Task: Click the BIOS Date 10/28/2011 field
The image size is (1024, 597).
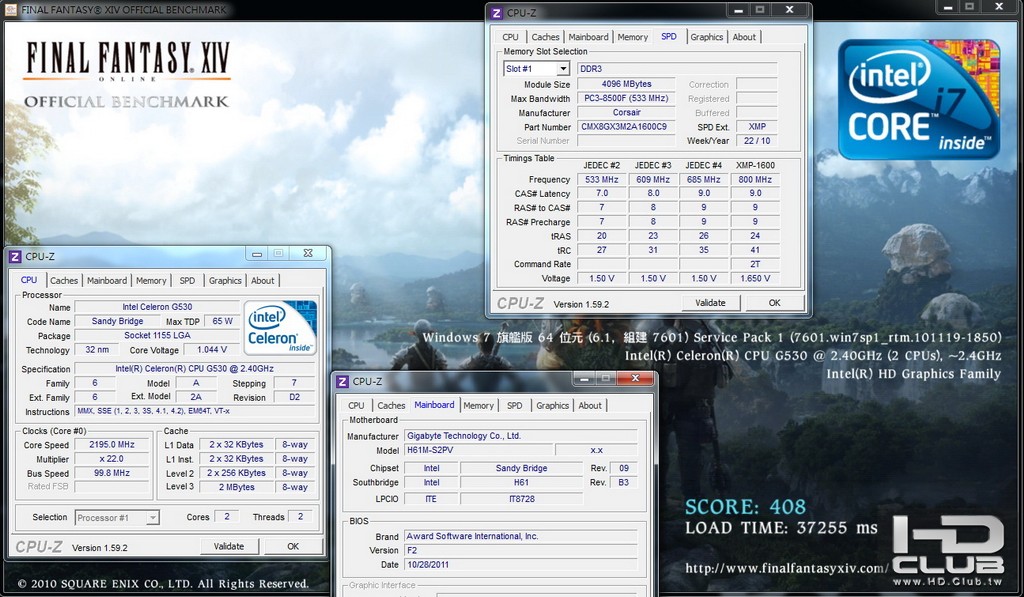Action: pyautogui.click(x=520, y=565)
